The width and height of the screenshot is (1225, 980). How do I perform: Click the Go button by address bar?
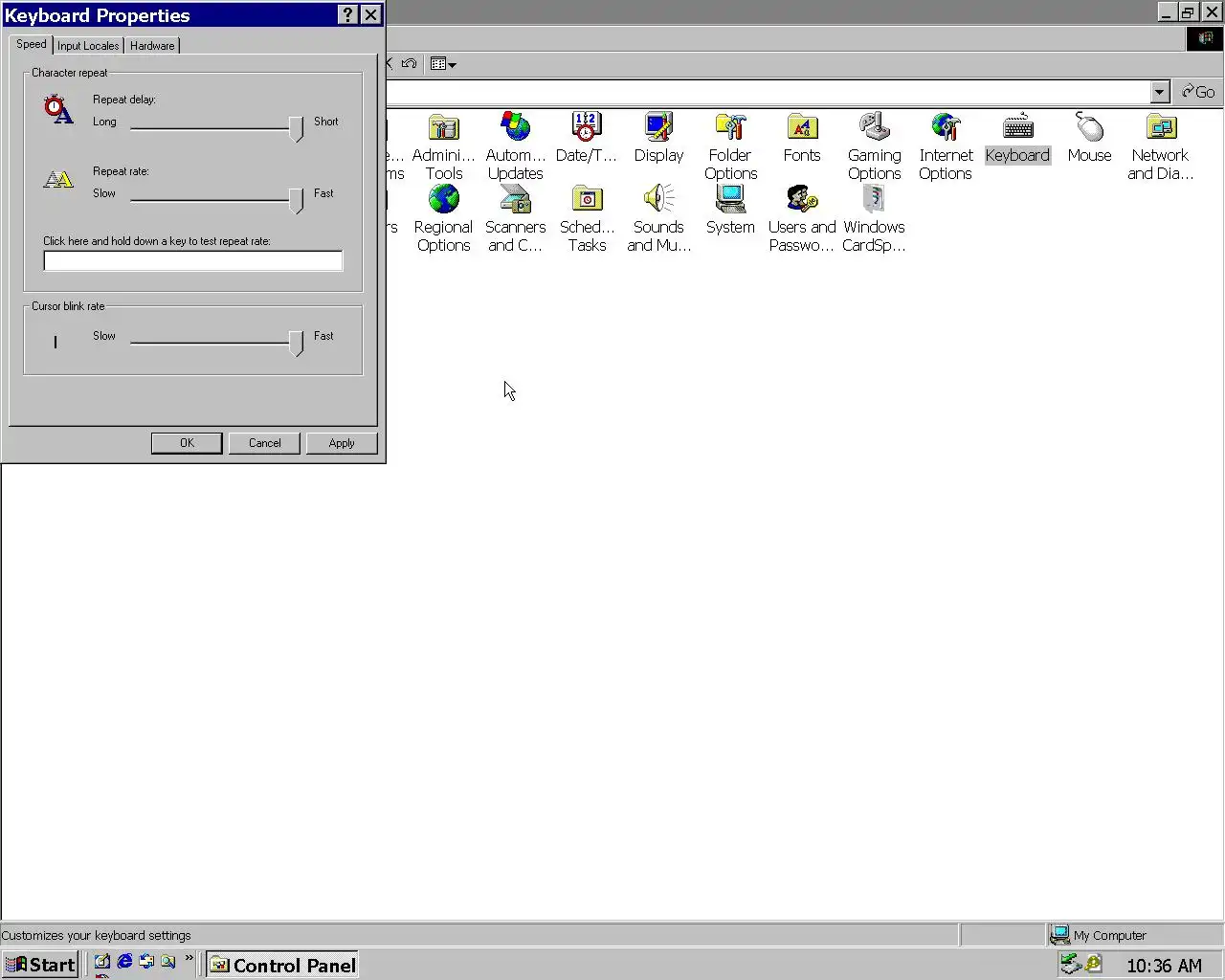1198,92
